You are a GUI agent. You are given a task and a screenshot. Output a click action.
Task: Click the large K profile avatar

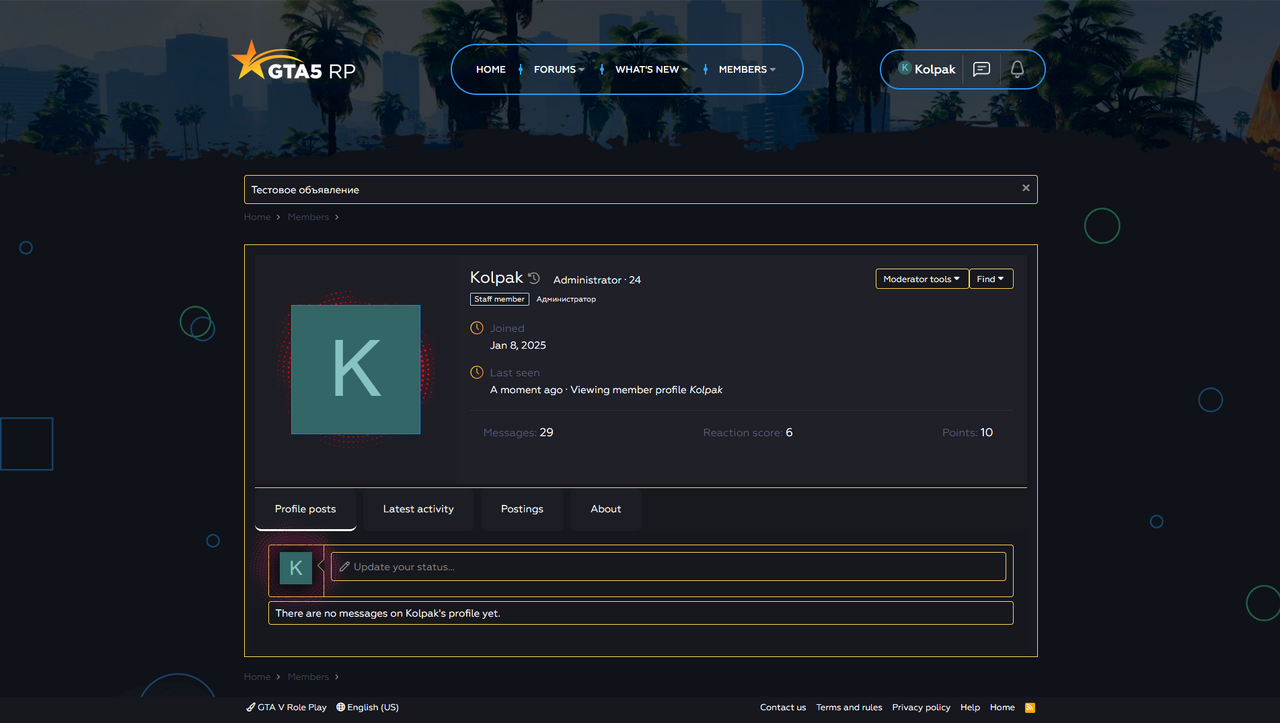[x=355, y=369]
